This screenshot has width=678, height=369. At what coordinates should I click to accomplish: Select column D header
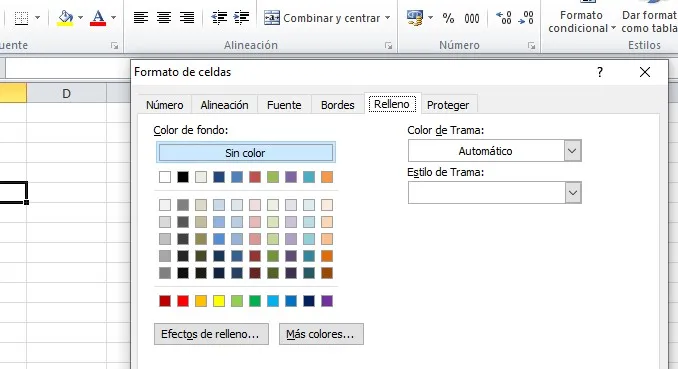click(x=66, y=93)
